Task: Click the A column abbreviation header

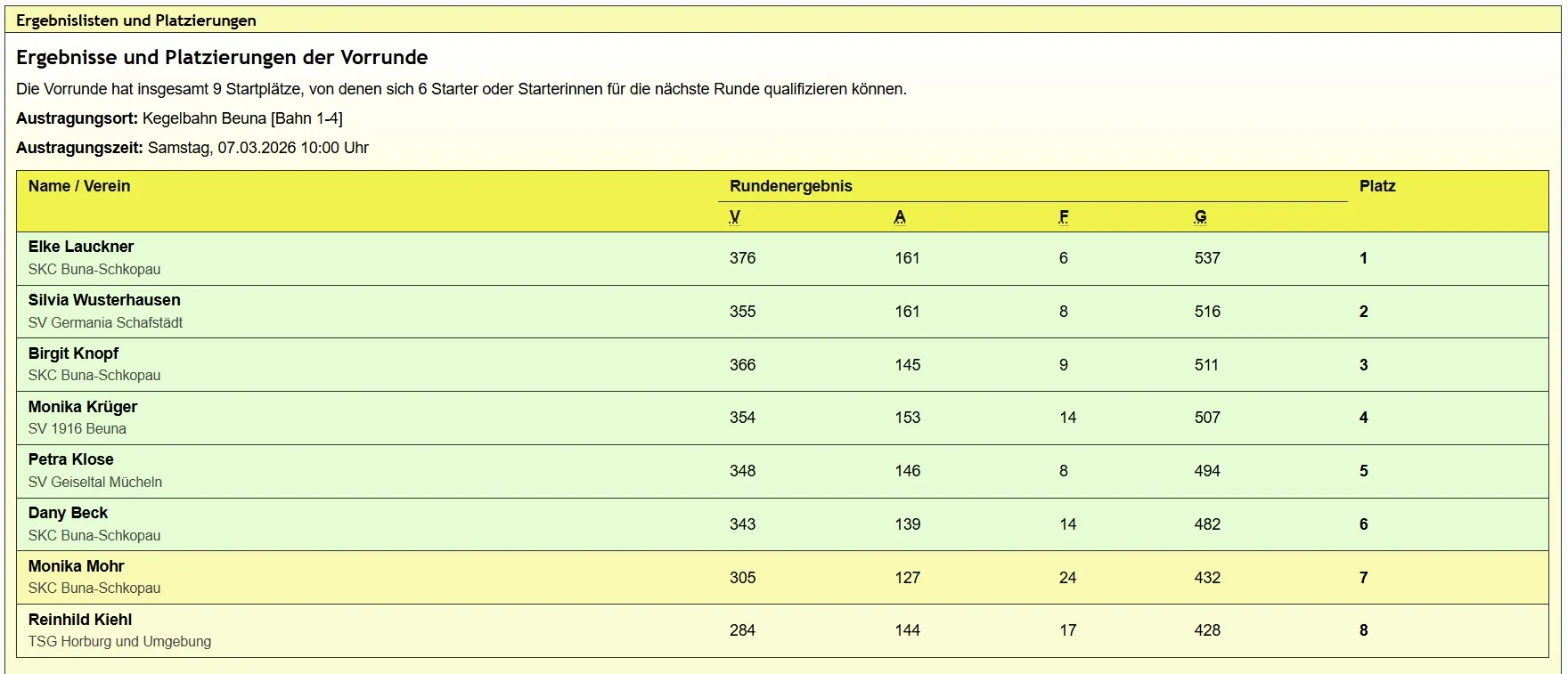Action: pos(900,216)
